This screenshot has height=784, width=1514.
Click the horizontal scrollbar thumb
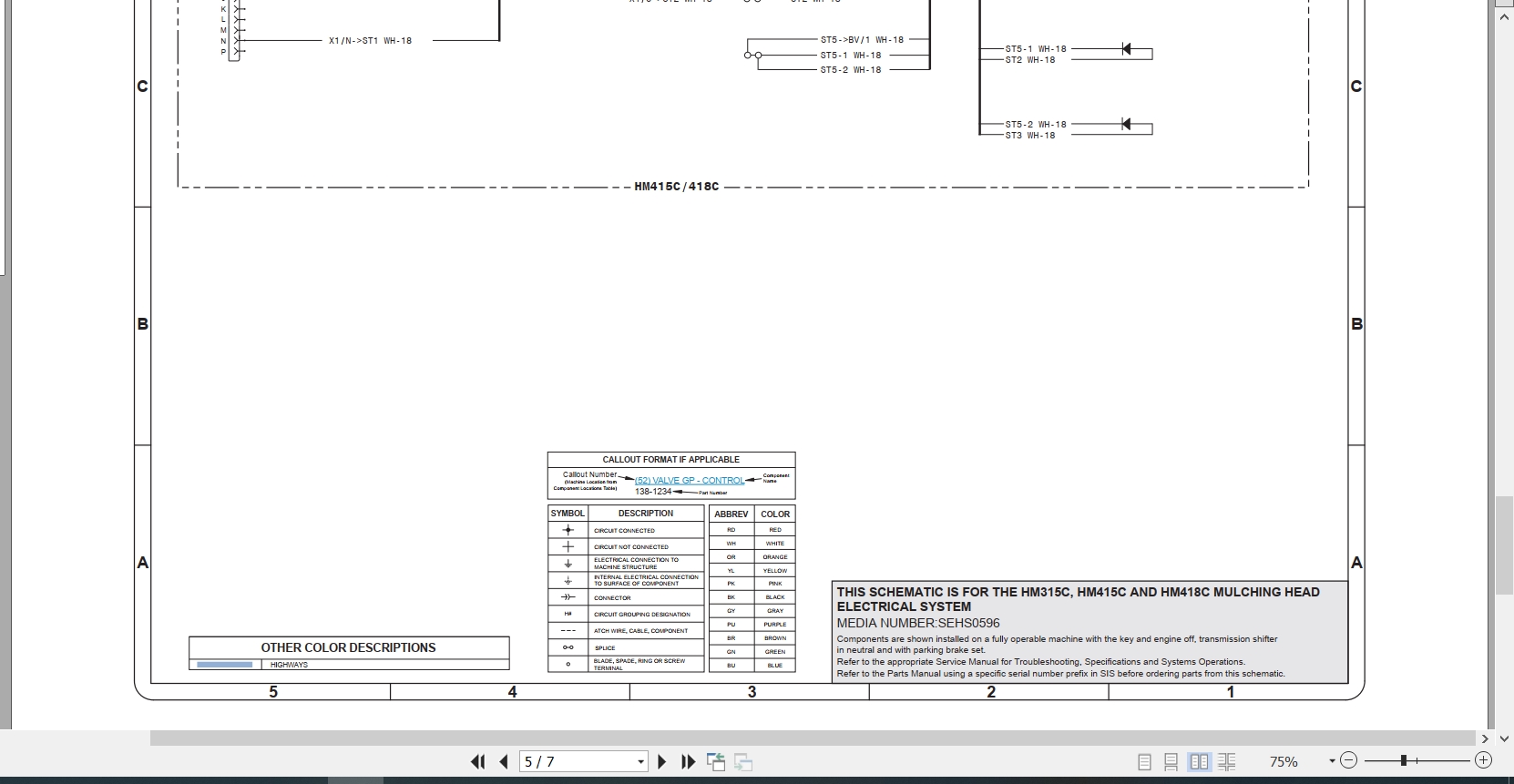click(x=813, y=738)
